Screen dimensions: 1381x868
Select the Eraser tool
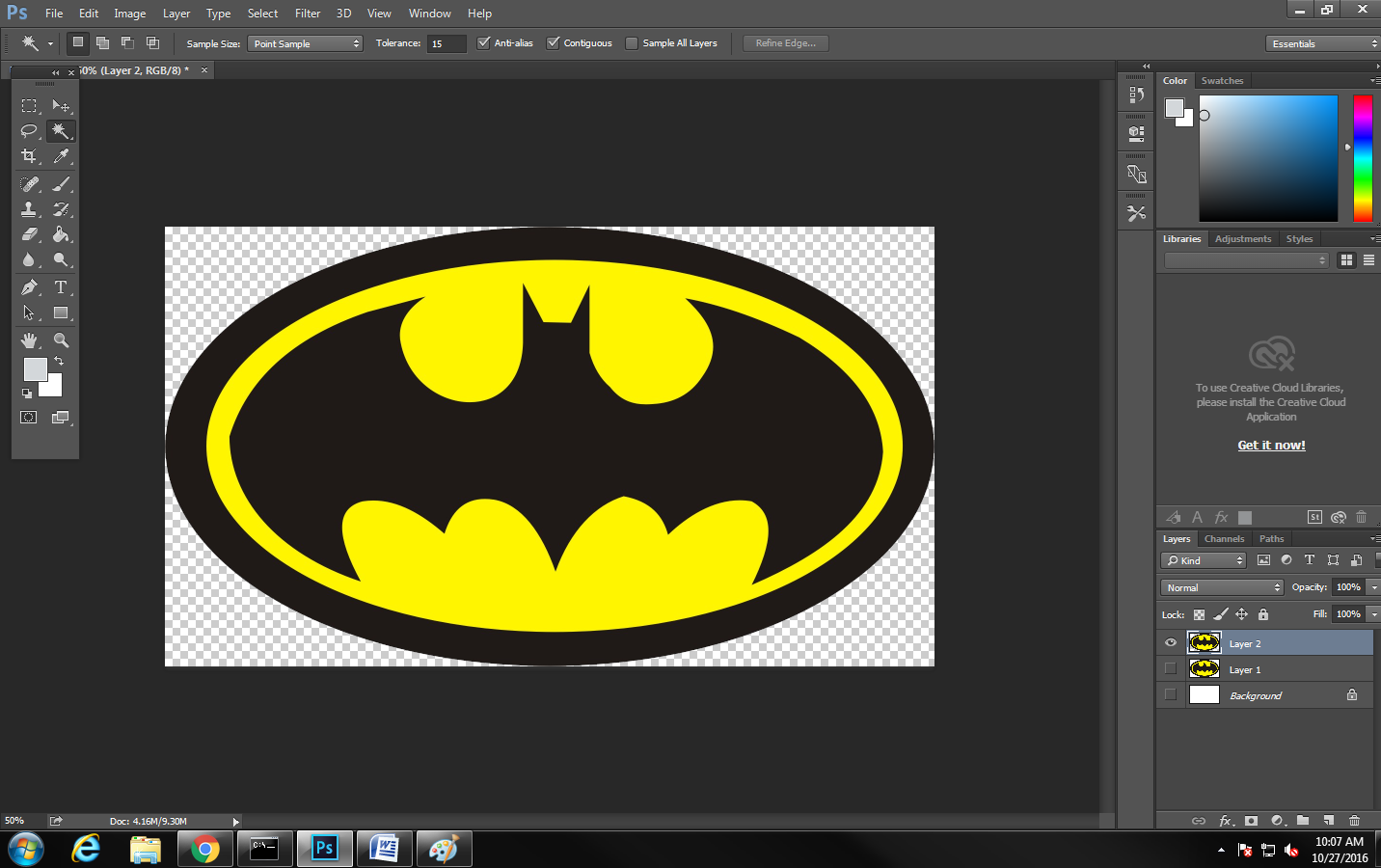tap(29, 233)
